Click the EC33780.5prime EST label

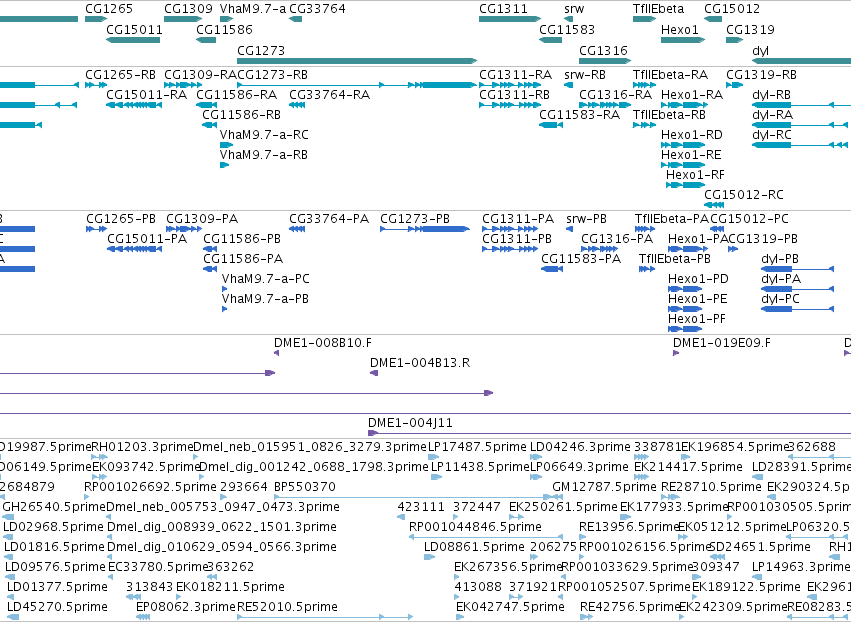coord(158,567)
